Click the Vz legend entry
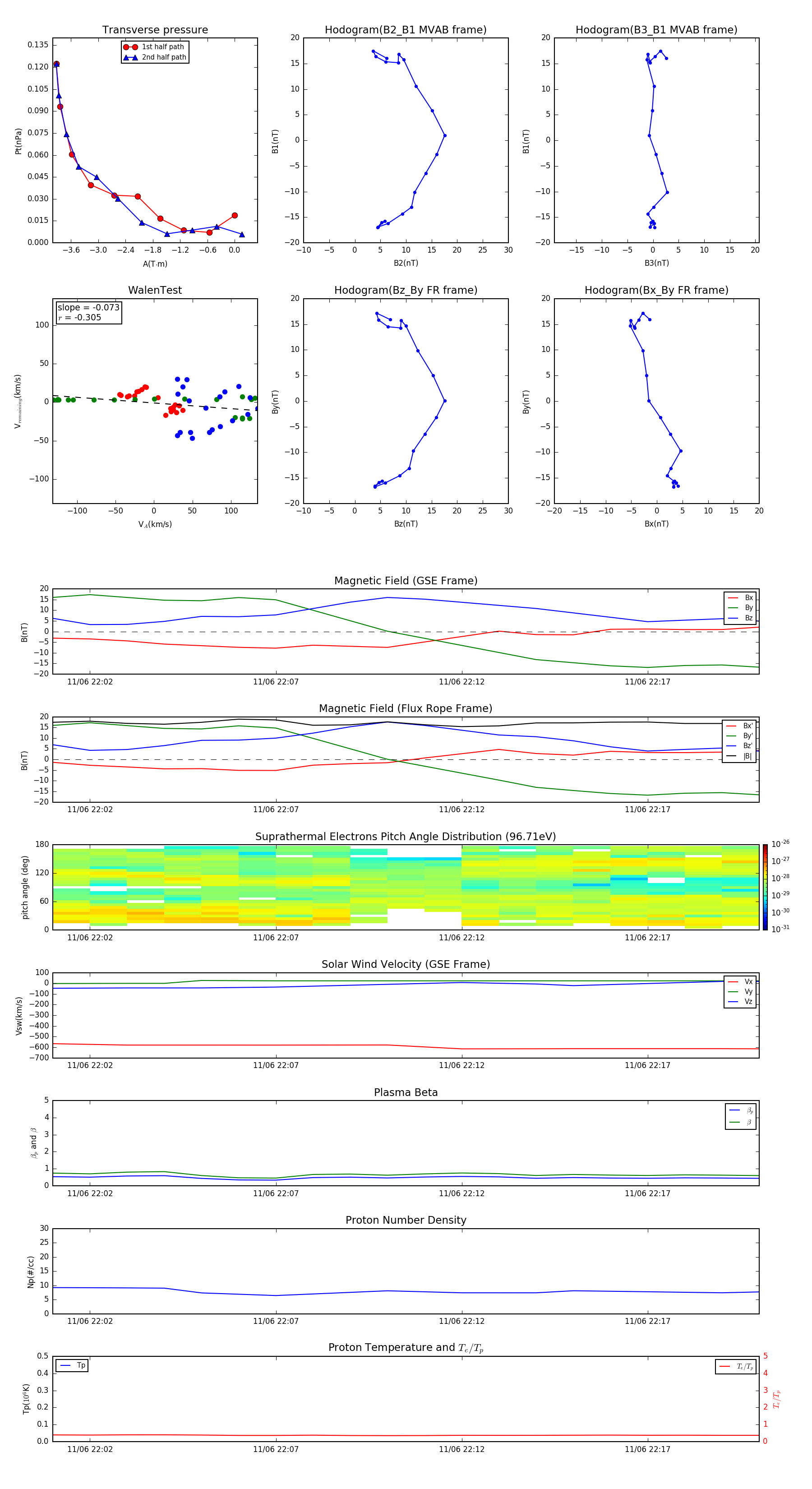The width and height of the screenshot is (812, 1489). click(x=740, y=1002)
